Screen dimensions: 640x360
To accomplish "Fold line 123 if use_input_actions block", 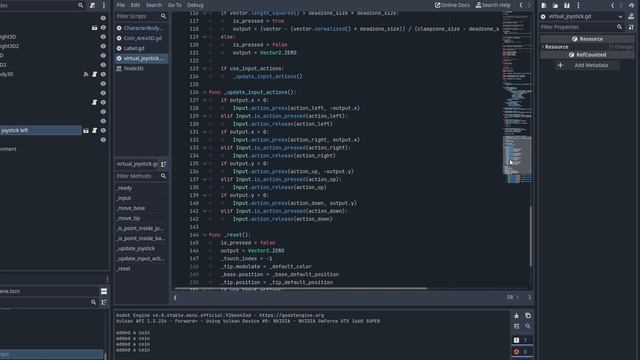I will click(205, 69).
